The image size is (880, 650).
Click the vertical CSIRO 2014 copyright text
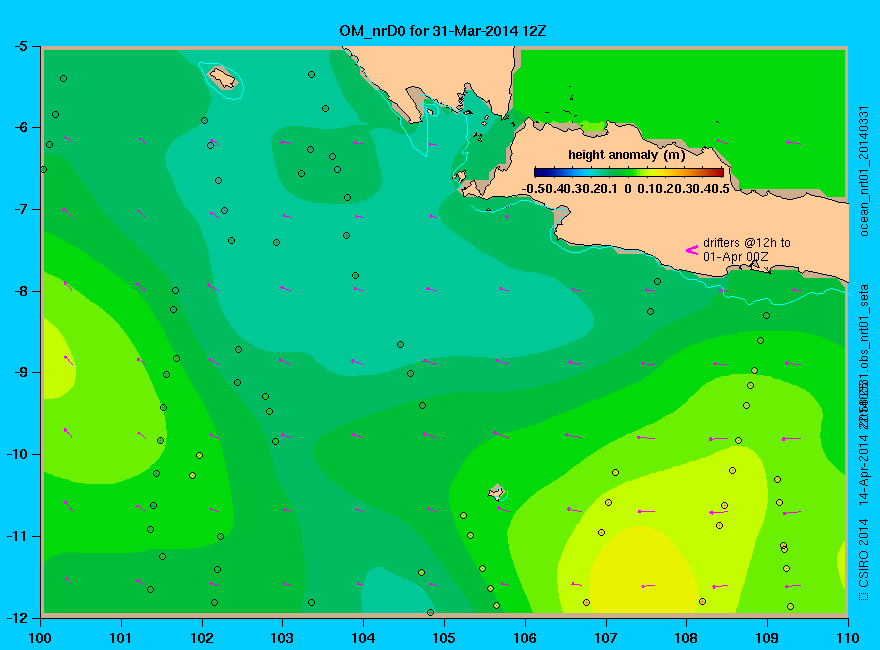(x=864, y=561)
